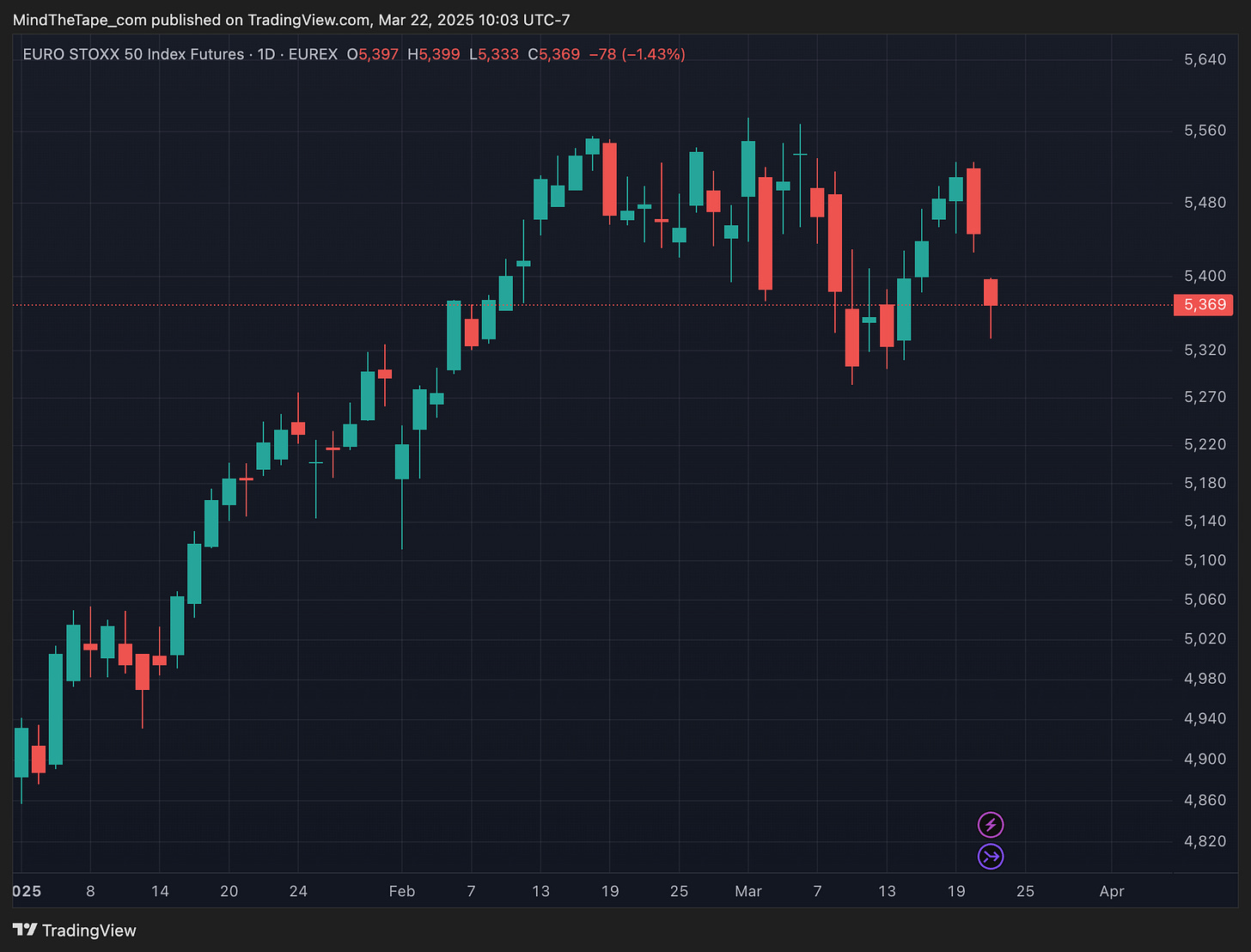The image size is (1251, 952).
Task: Click the 5,320 price axis label
Action: click(1205, 351)
